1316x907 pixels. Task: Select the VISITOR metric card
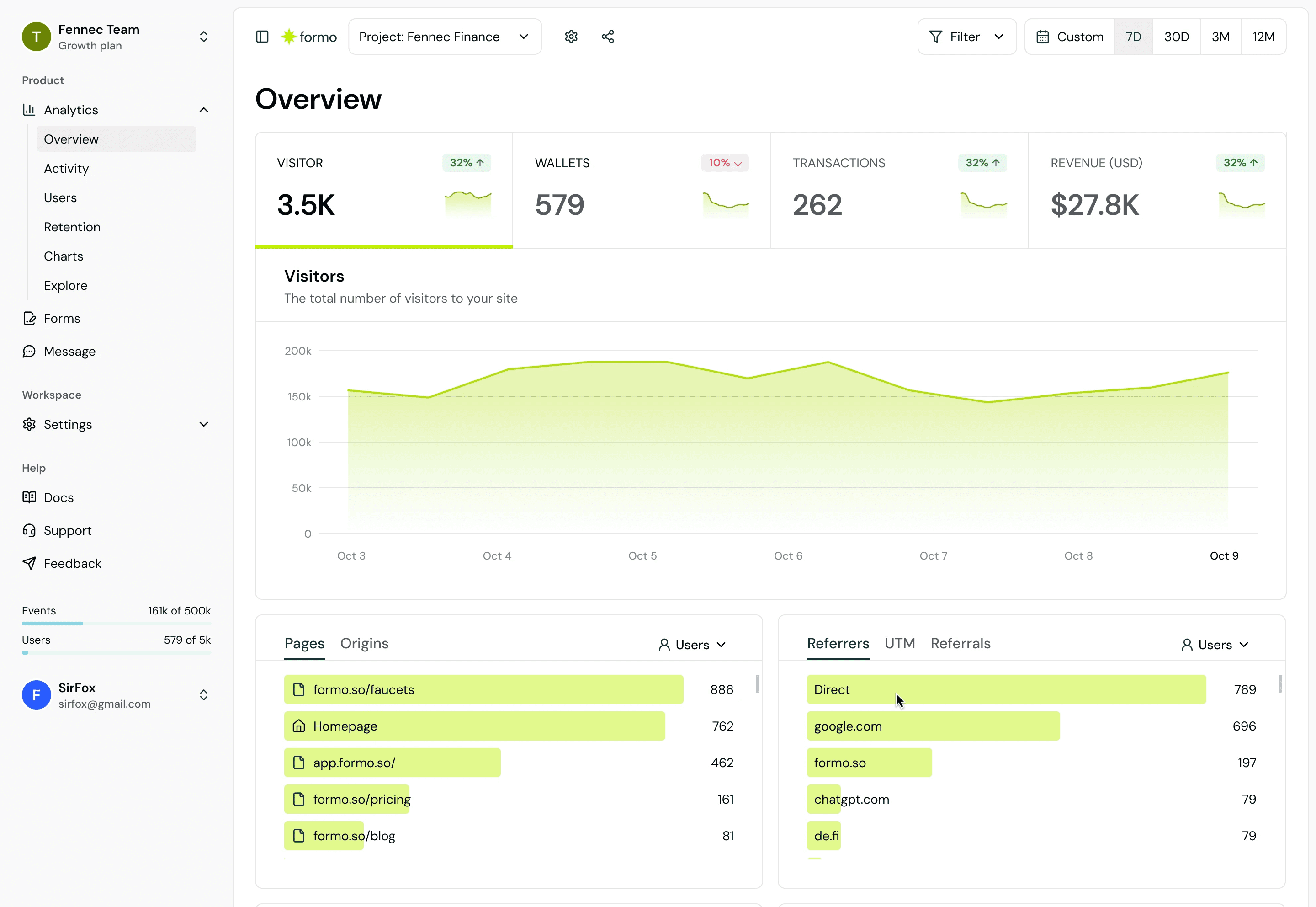coord(384,190)
